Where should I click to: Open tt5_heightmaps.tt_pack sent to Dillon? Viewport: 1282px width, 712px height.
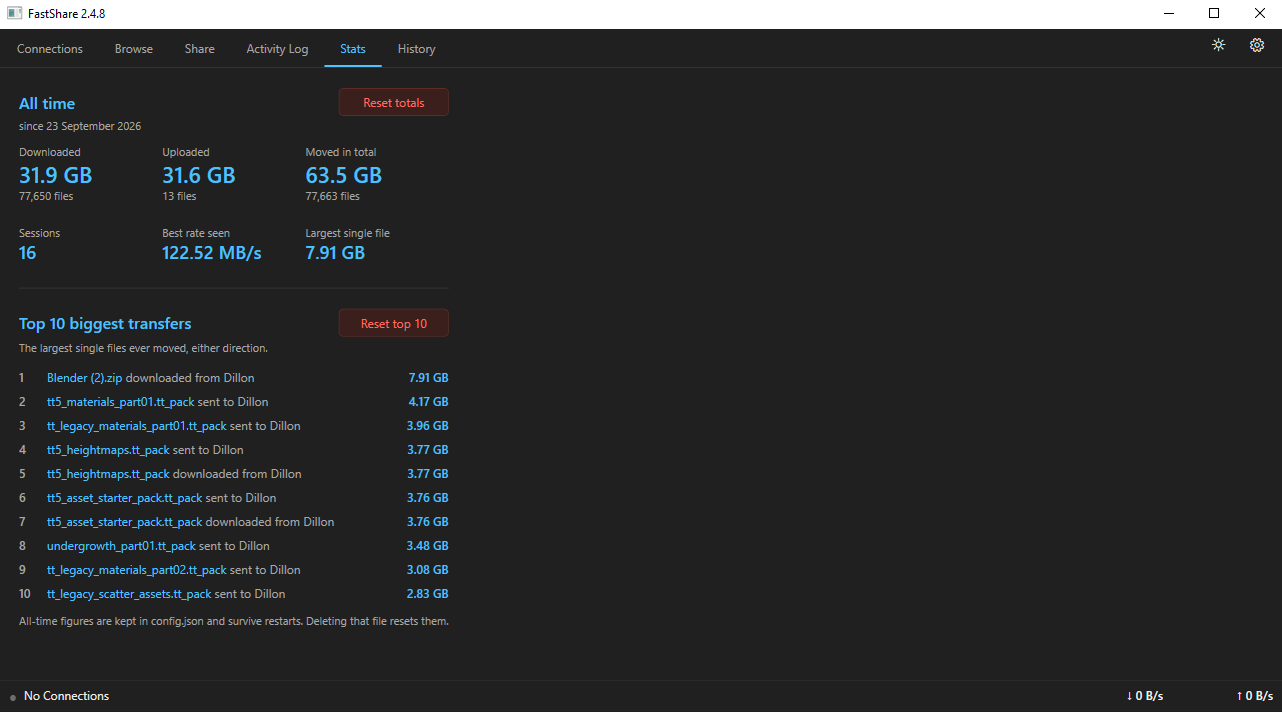tap(108, 450)
